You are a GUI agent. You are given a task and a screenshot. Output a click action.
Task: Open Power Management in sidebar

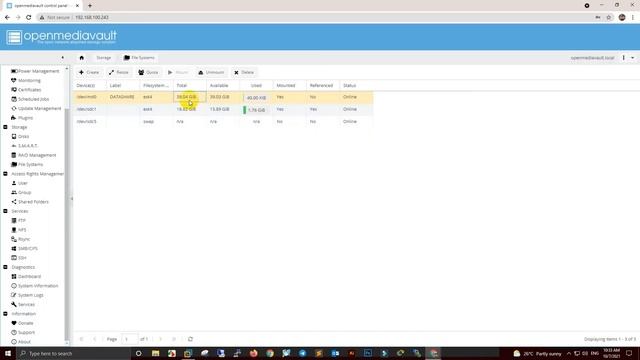(35, 71)
